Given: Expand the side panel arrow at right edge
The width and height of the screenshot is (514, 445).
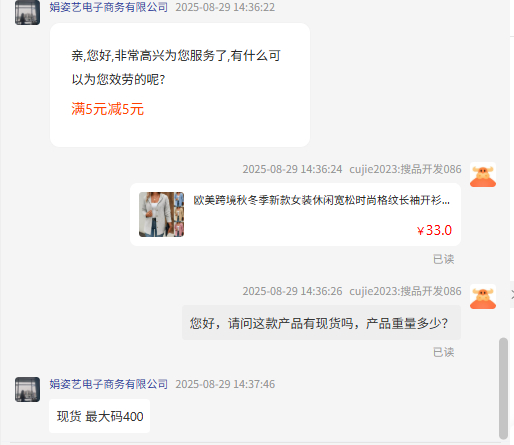Looking at the screenshot, I should pos(512,295).
